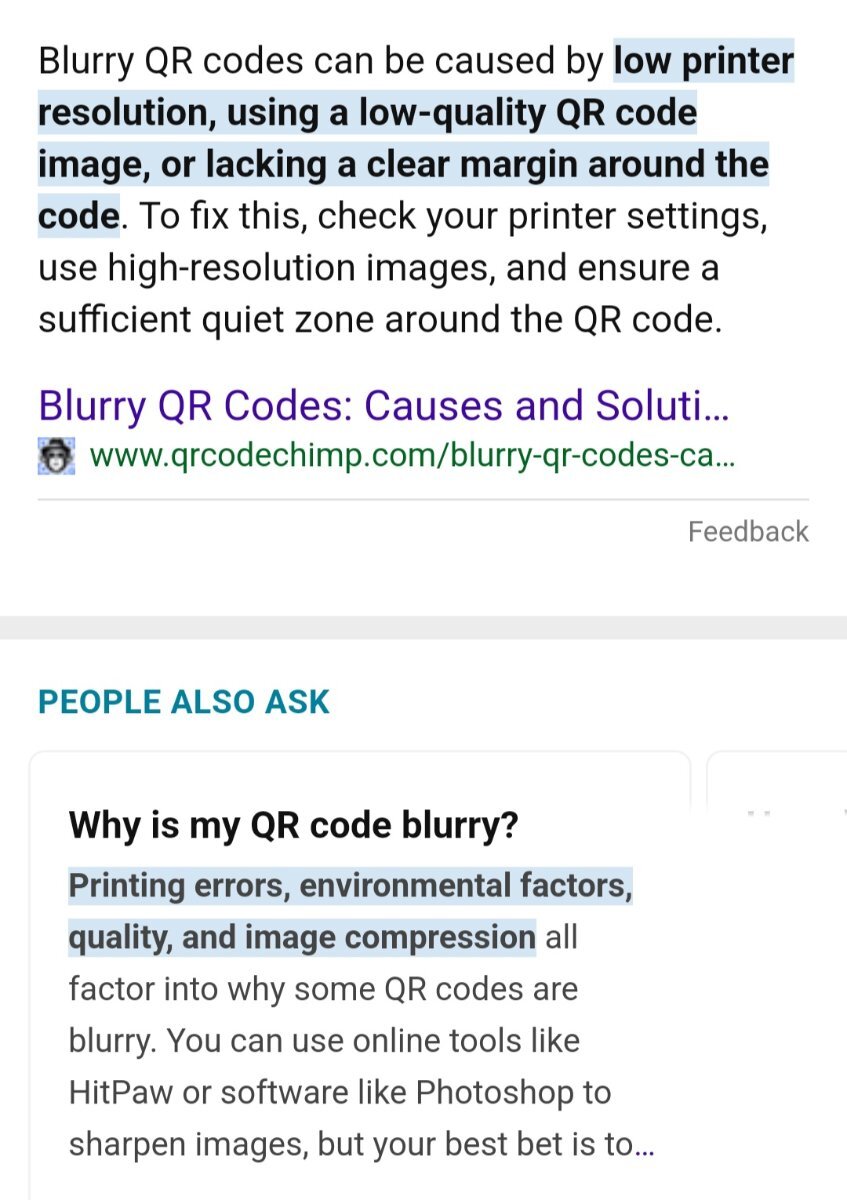
Task: Click the highlighted word 'code' before 'To fix this'
Action: tap(78, 216)
